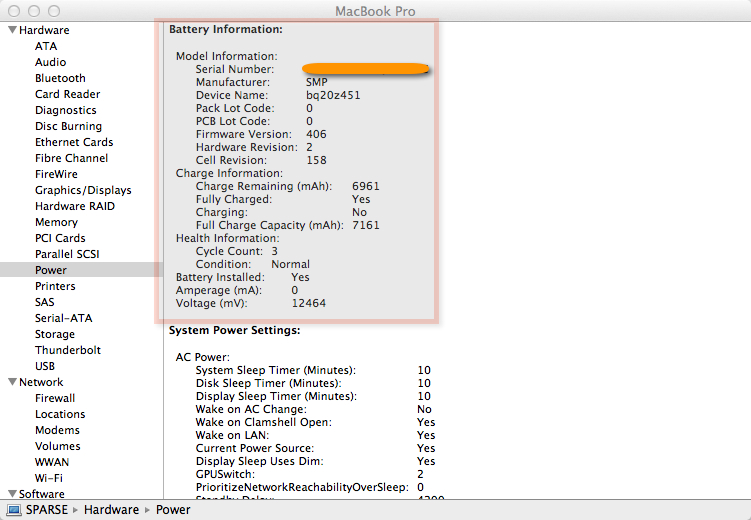Click the window title MacBook Pro
Viewport: 751px width, 520px height.
click(x=375, y=11)
